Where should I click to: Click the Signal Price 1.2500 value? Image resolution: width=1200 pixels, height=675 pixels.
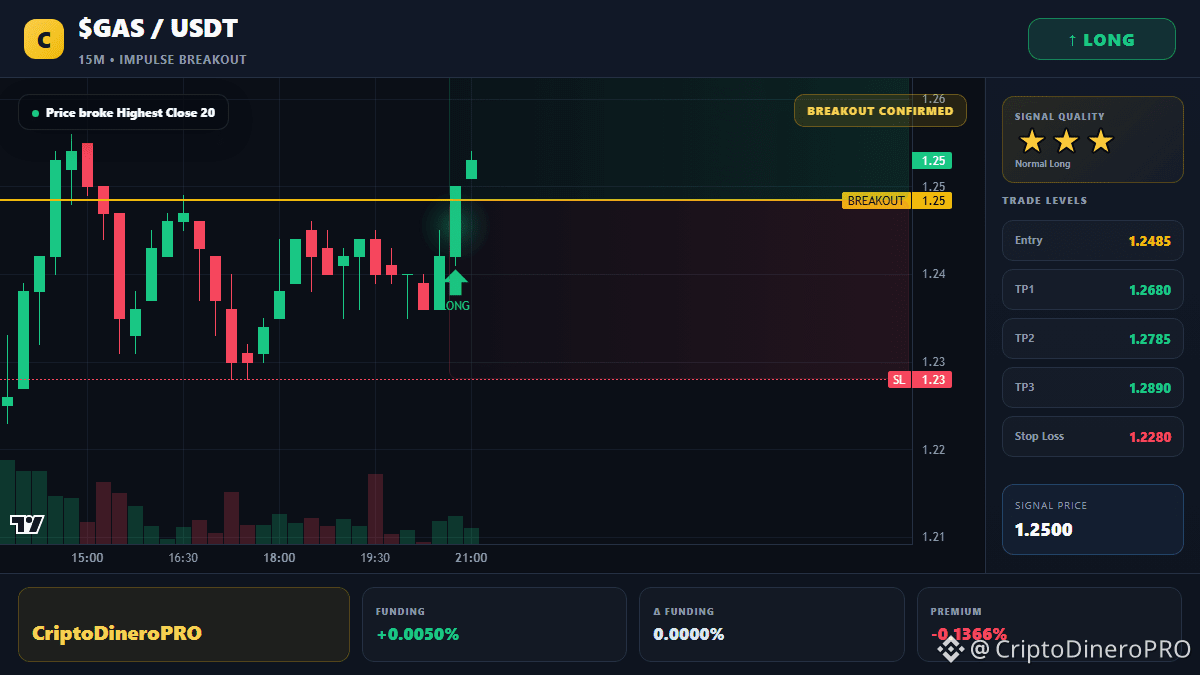pyautogui.click(x=1044, y=530)
